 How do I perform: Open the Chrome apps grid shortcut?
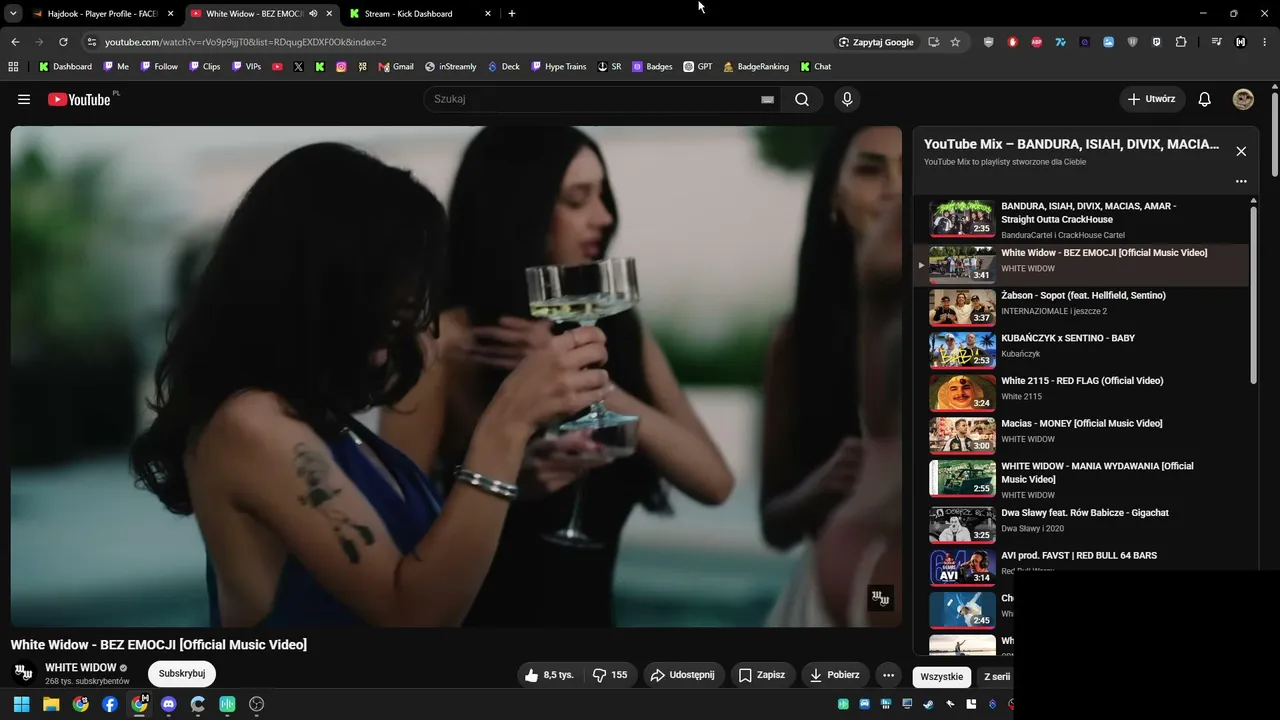[x=13, y=67]
